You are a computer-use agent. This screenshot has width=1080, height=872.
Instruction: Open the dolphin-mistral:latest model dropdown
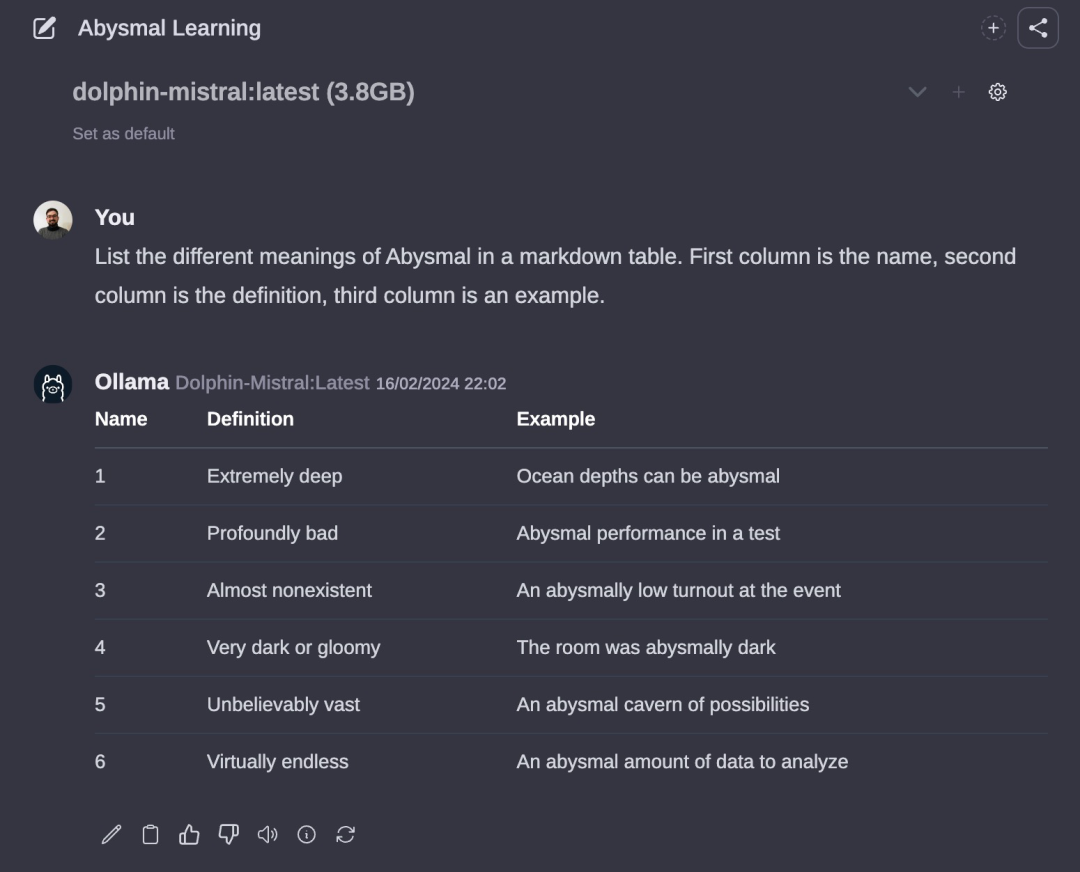coord(243,92)
